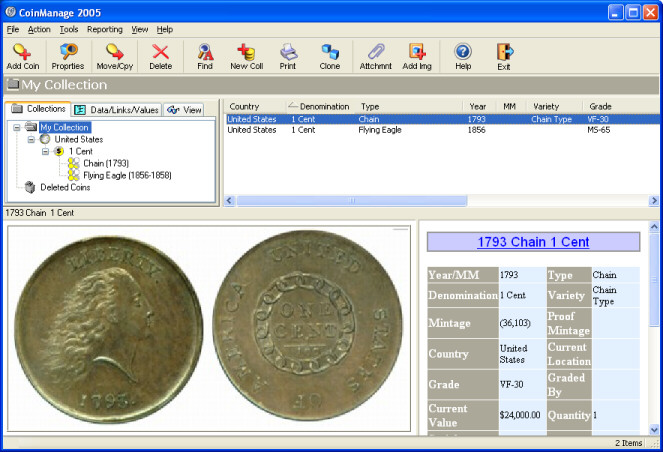Collapse the United States tree node
This screenshot has width=663, height=452.
pos(31,139)
